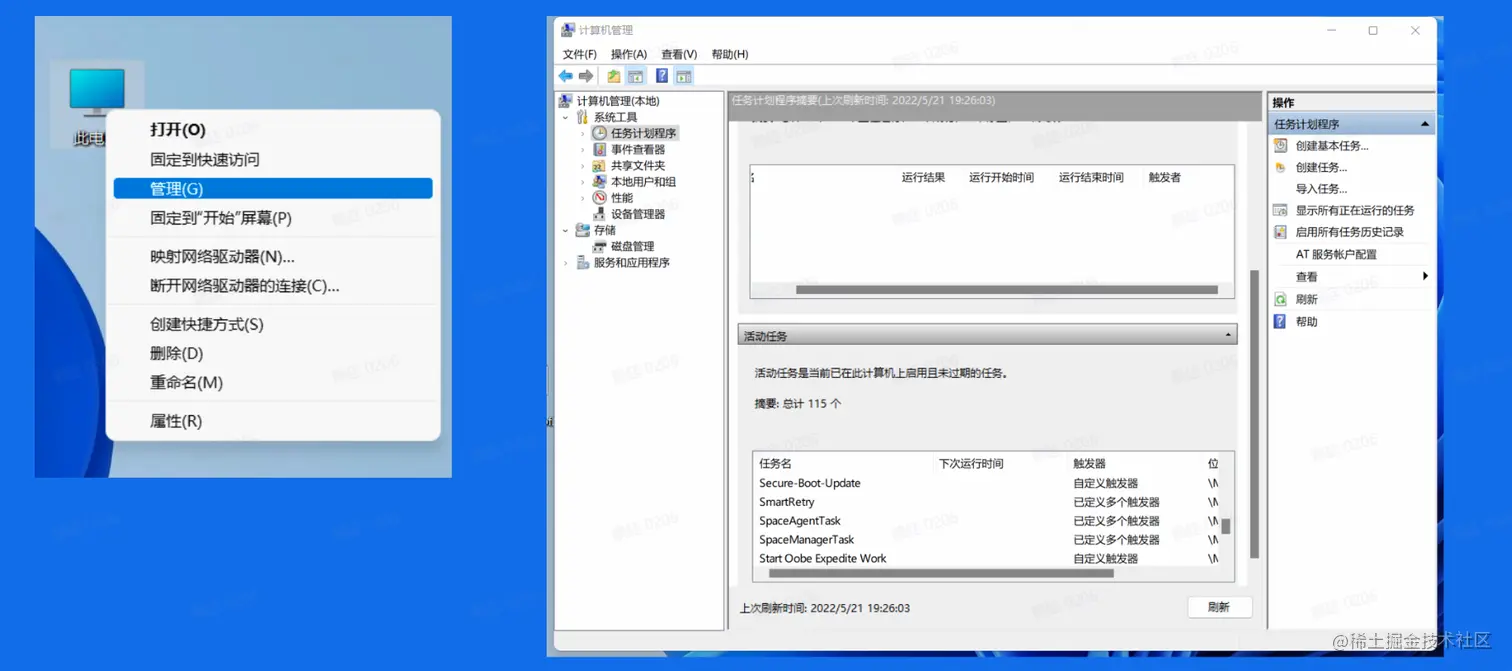The width and height of the screenshot is (1512, 671).
Task: Select the Start Oobe Expedite Work row
Action: click(x=987, y=559)
